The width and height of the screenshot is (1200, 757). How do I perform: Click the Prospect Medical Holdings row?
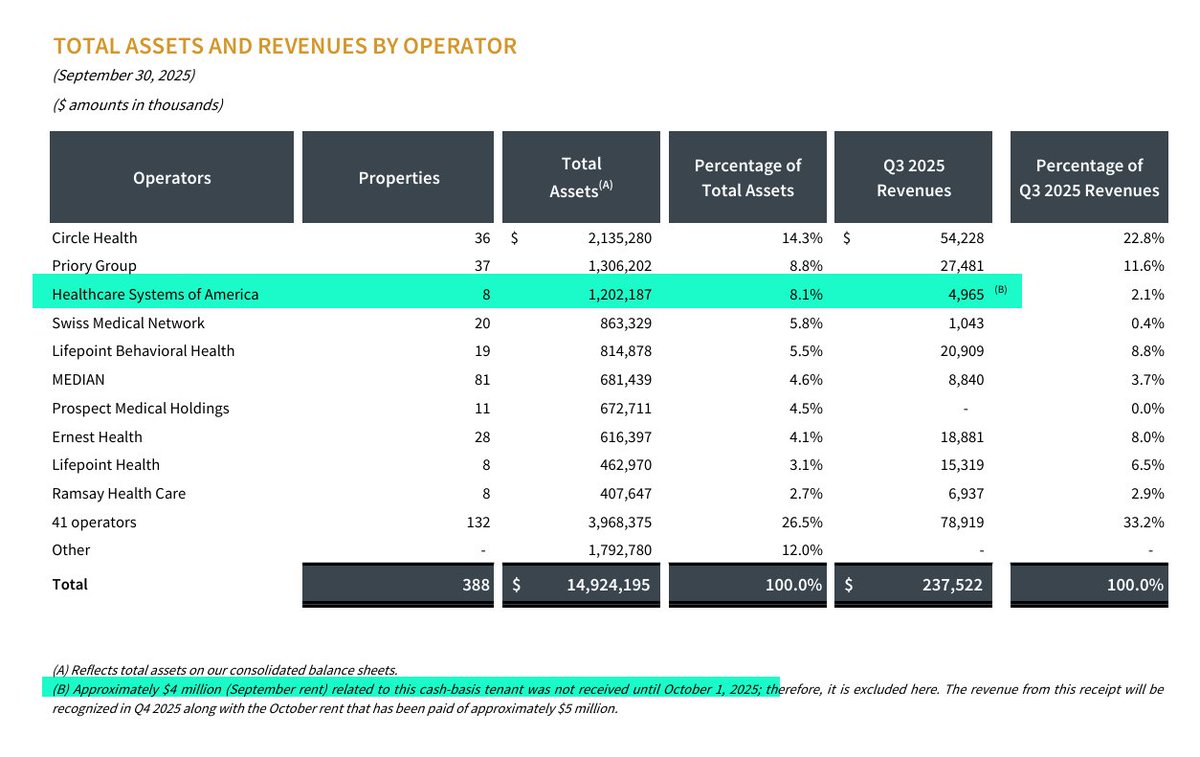click(140, 408)
